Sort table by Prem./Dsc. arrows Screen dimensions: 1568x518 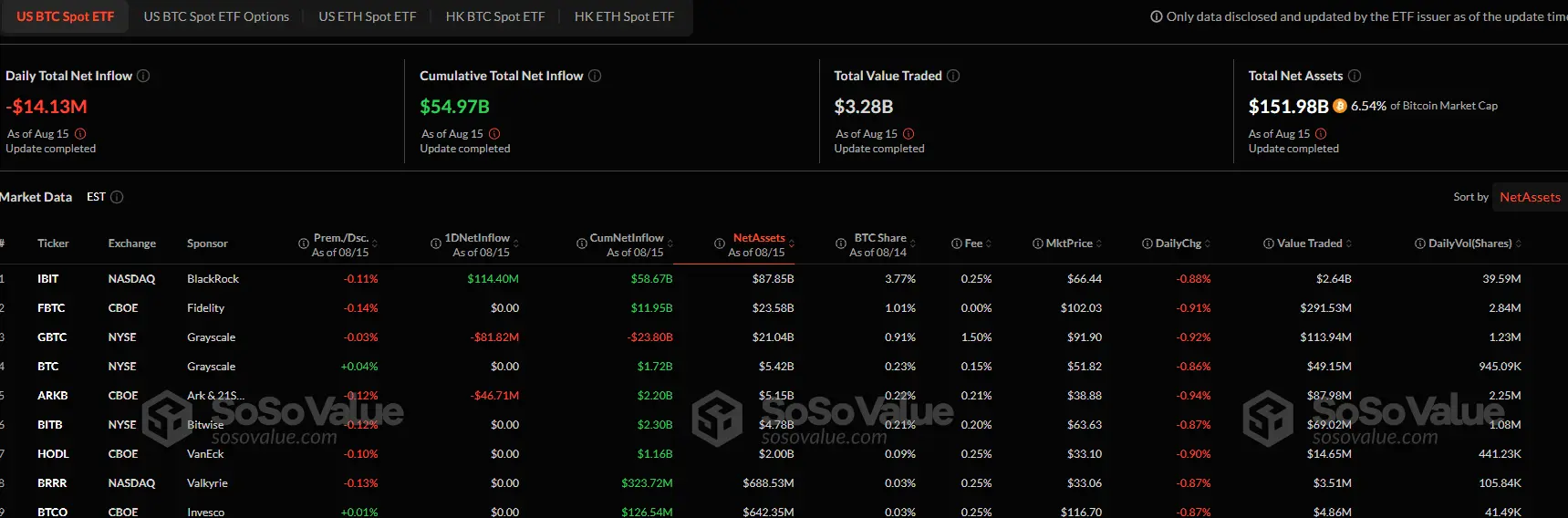375,243
